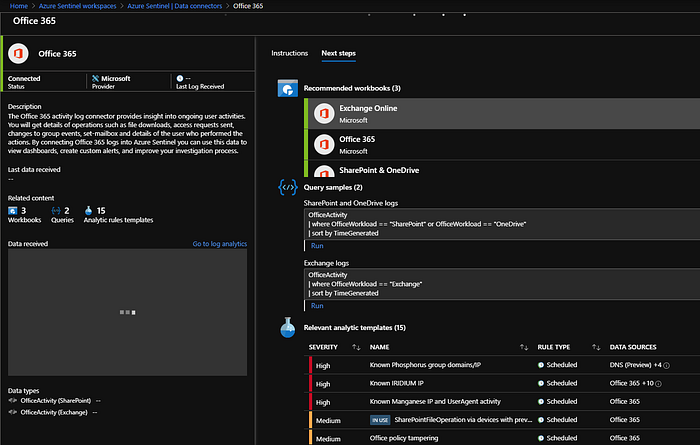Image resolution: width=700 pixels, height=445 pixels.
Task: Click the Exchange logs query code box
Action: (x=502, y=284)
